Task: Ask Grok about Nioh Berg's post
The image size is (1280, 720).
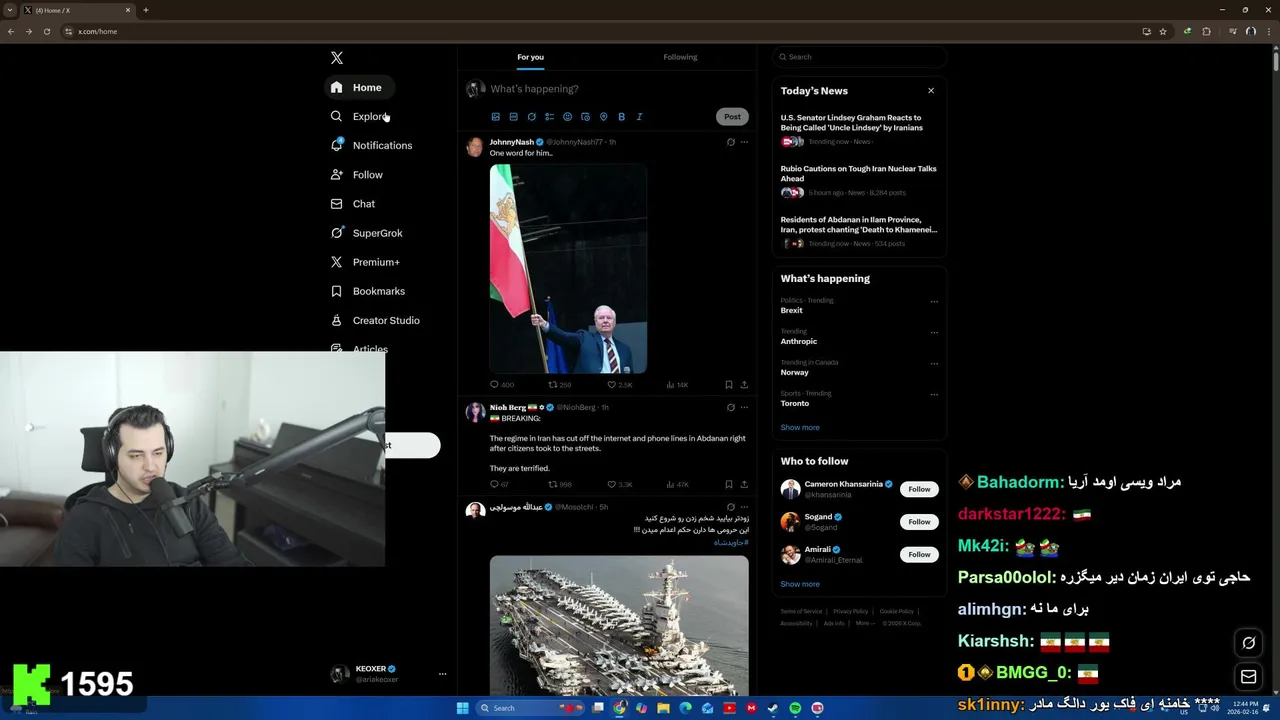Action: pyautogui.click(x=730, y=408)
